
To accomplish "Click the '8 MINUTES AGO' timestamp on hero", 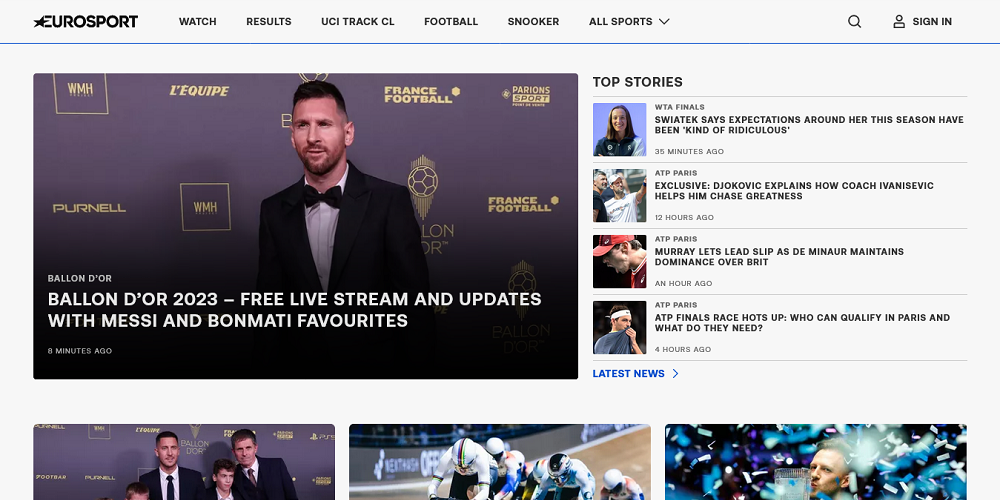I will pos(80,351).
